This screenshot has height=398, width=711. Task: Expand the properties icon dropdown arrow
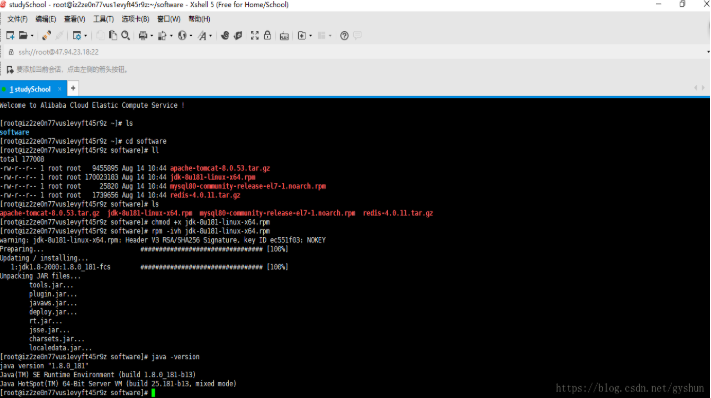(86, 36)
